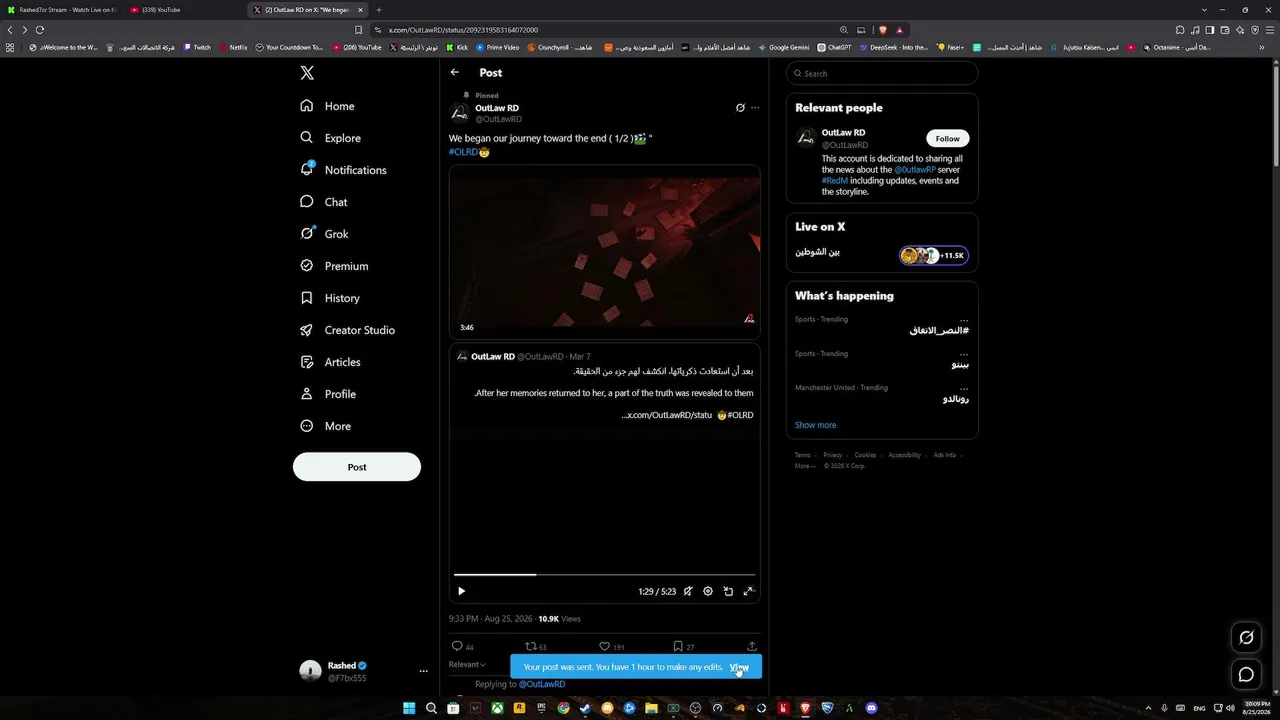Screen dimensions: 1280x720
Task: Open the top video thumbnail with 3:46 duration
Action: pos(604,251)
